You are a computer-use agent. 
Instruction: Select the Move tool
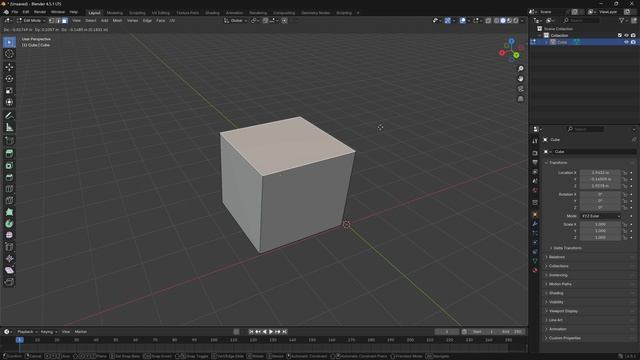point(9,67)
